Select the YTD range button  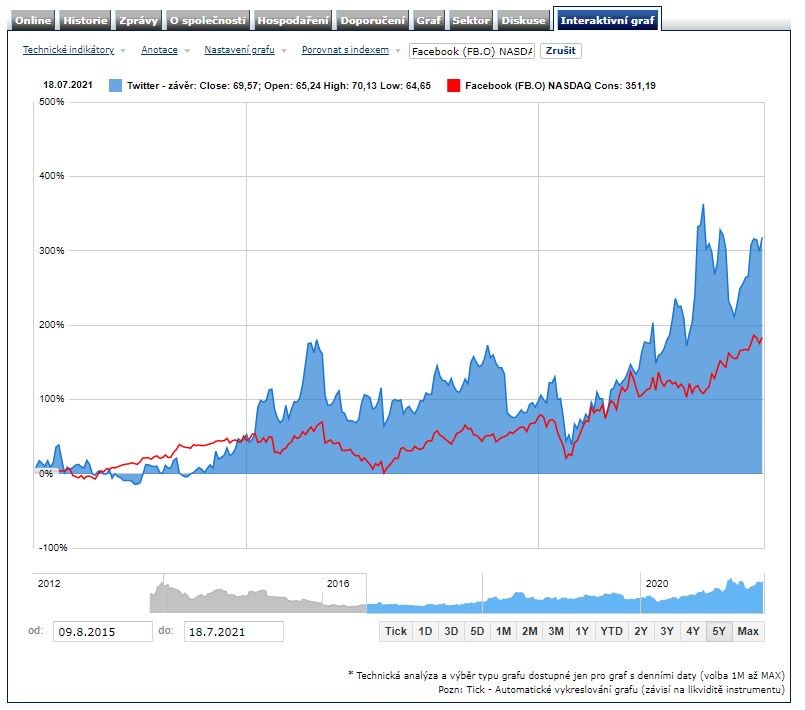[610, 631]
